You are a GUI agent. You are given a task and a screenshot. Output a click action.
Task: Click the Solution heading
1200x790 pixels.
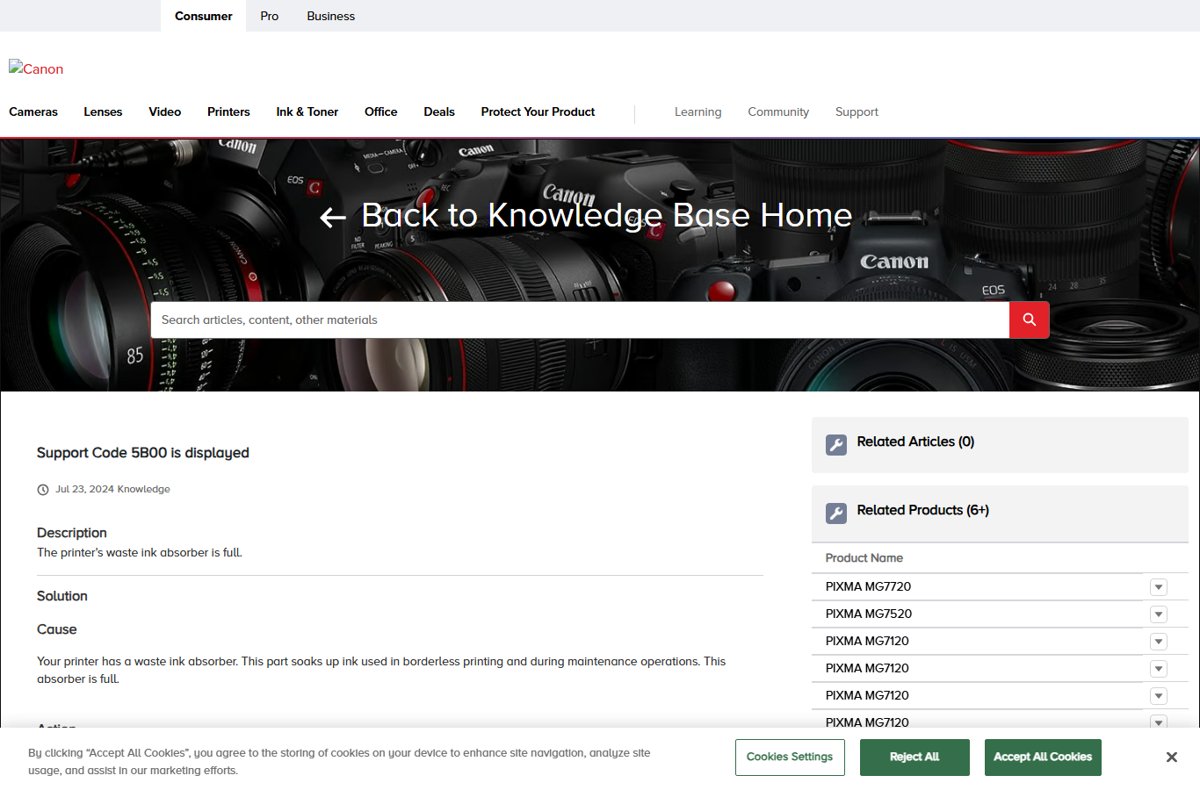[x=62, y=596]
